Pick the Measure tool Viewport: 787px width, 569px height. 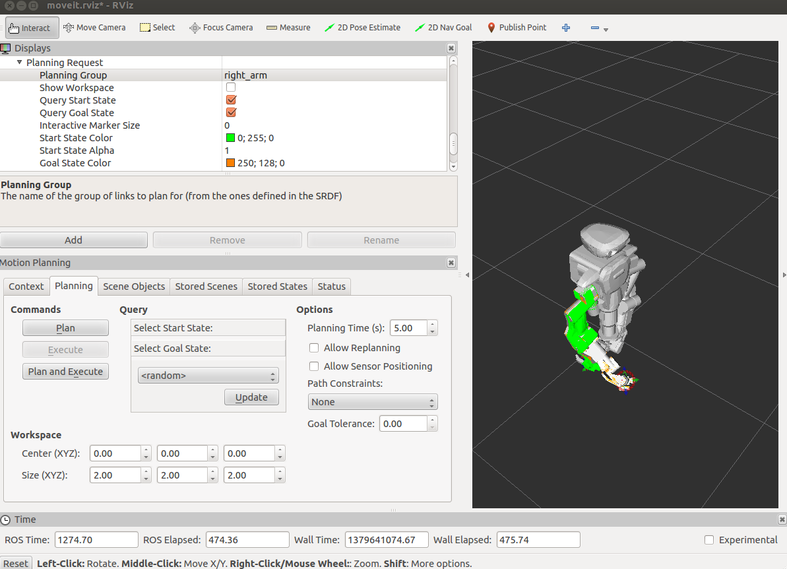pyautogui.click(x=288, y=27)
